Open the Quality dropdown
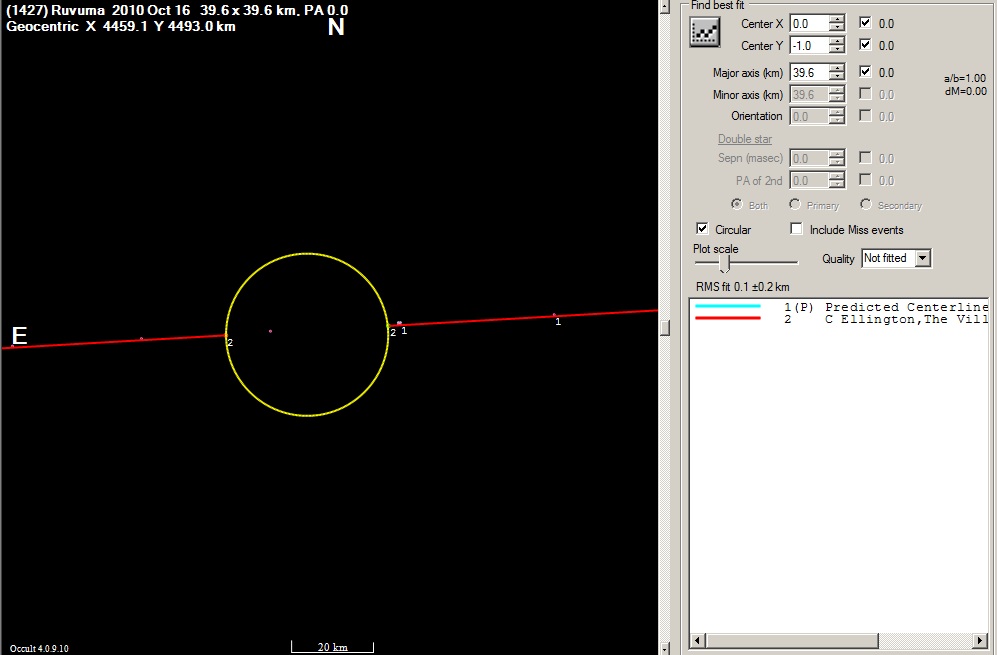This screenshot has width=997, height=655. (x=923, y=258)
